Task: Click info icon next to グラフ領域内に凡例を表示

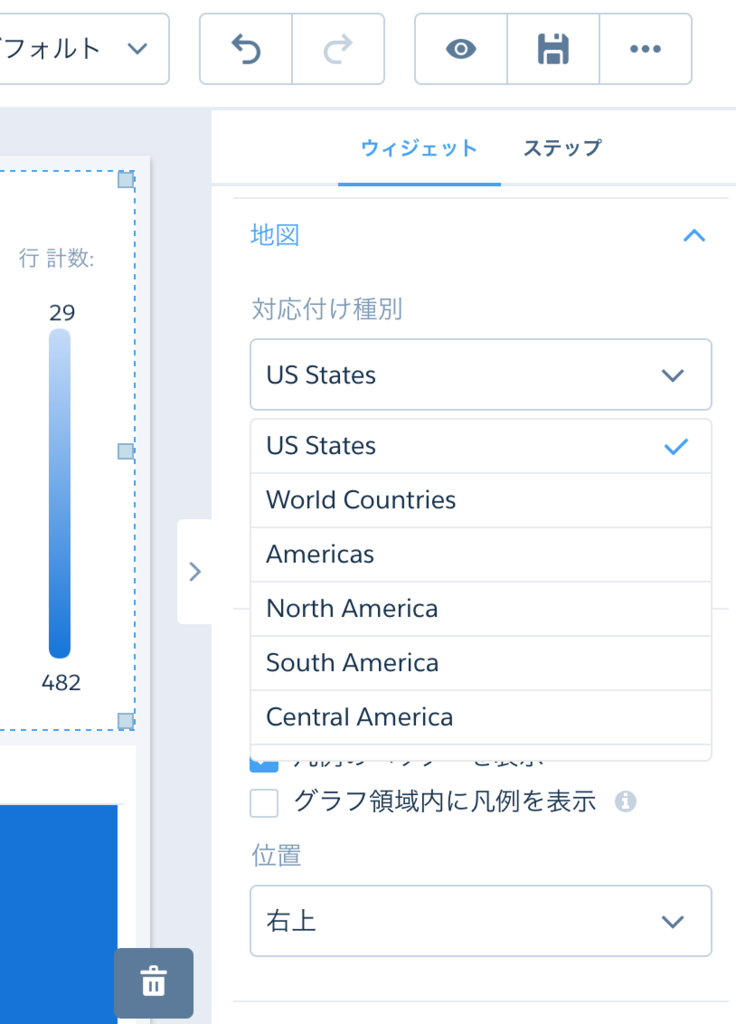Action: click(625, 801)
